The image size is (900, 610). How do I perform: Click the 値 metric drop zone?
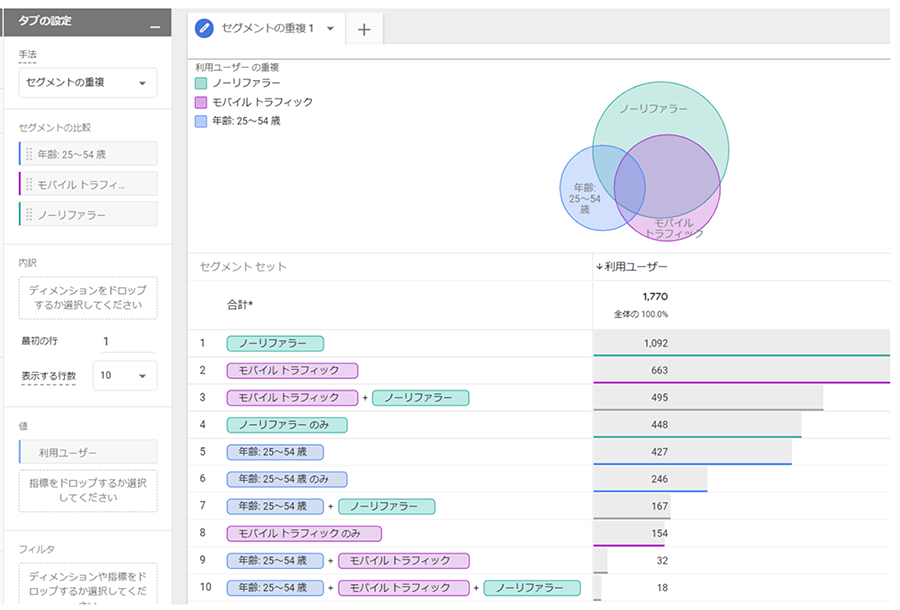(x=88, y=491)
